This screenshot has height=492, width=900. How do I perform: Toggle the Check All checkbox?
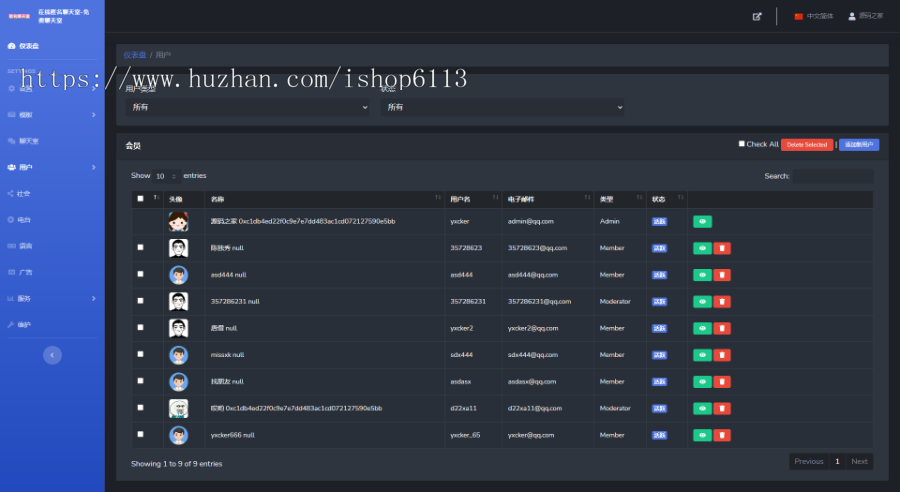click(742, 144)
